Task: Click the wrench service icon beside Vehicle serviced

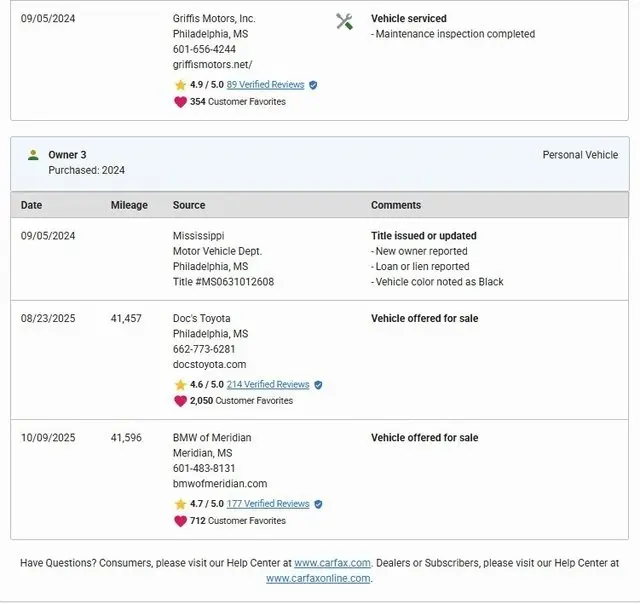Action: click(344, 21)
